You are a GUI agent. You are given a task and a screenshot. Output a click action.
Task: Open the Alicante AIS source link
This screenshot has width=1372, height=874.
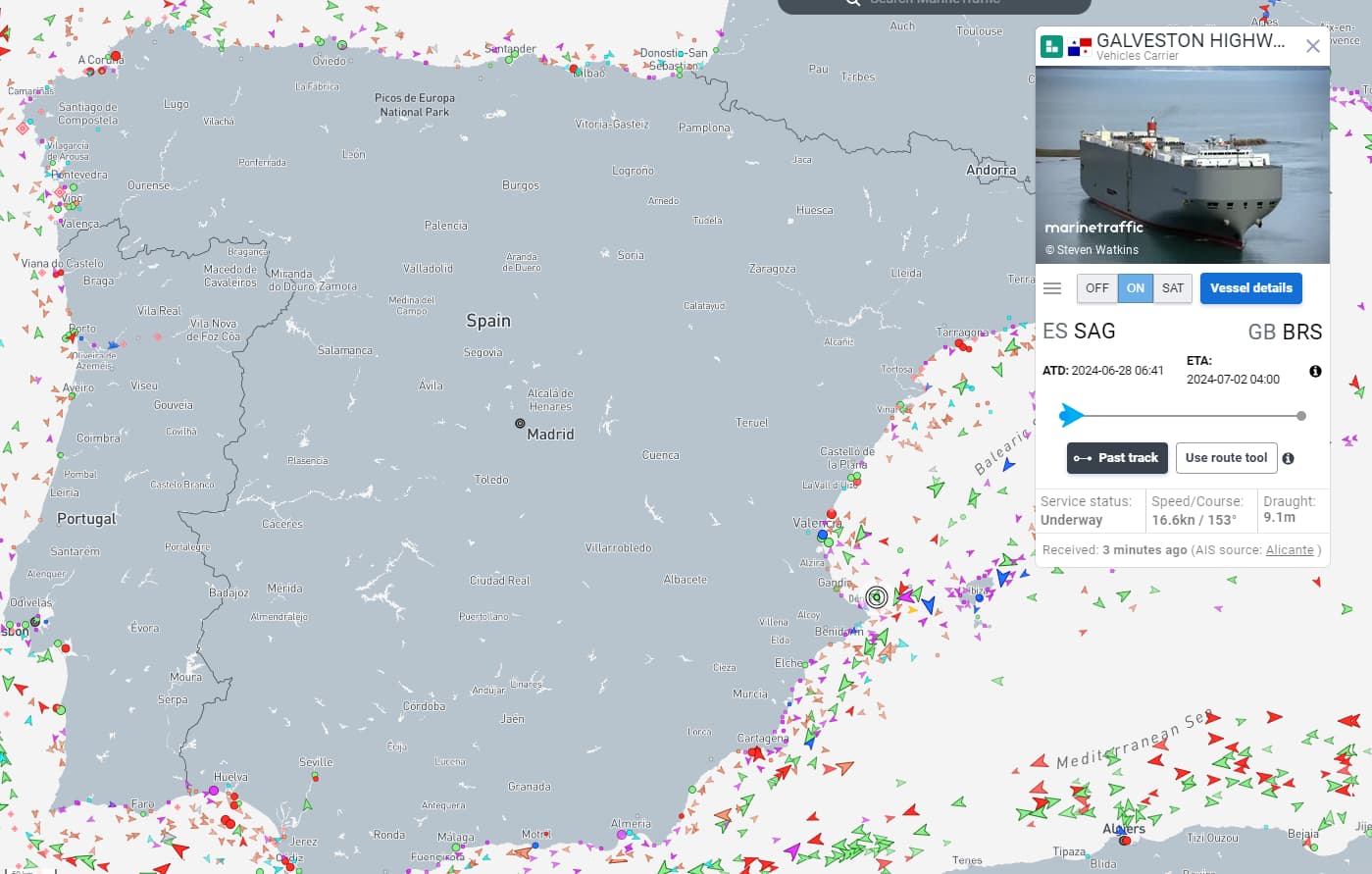pos(1289,550)
